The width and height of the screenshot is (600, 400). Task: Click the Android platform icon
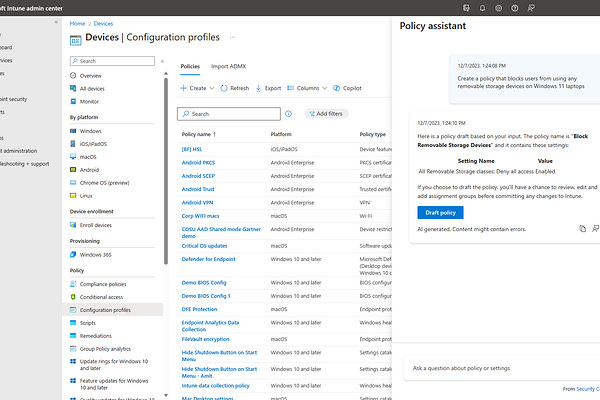73,170
